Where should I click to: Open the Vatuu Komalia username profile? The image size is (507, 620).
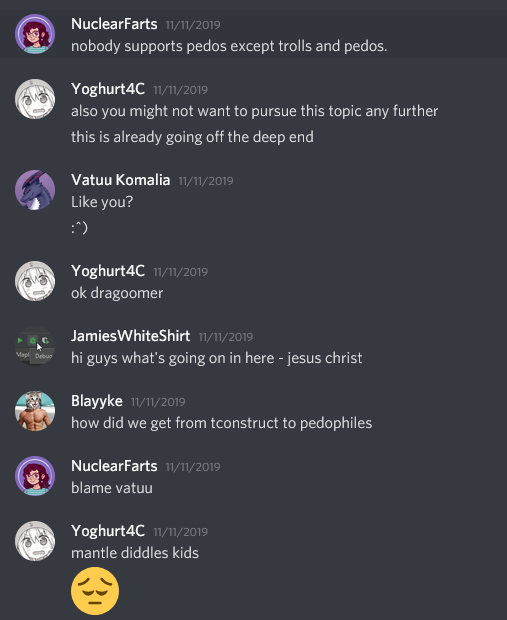tap(121, 180)
